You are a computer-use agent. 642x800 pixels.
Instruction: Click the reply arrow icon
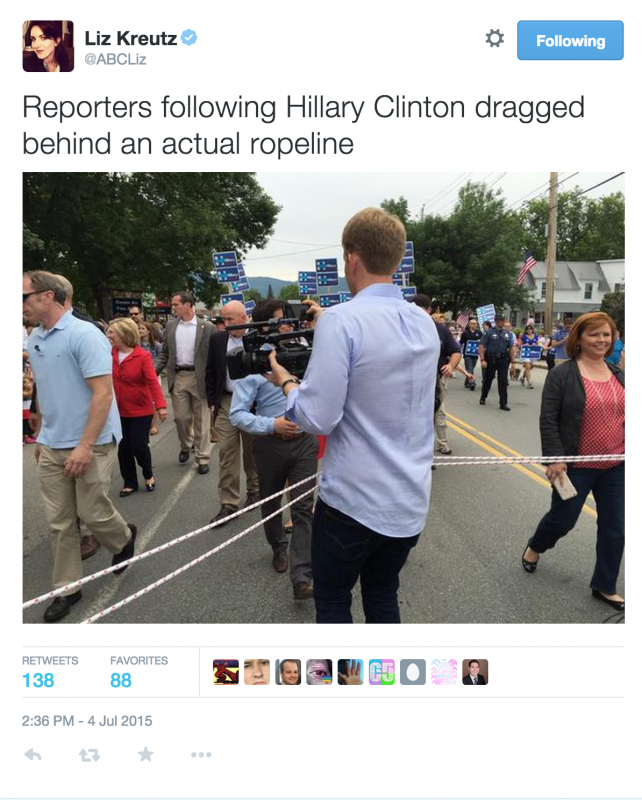[33, 754]
